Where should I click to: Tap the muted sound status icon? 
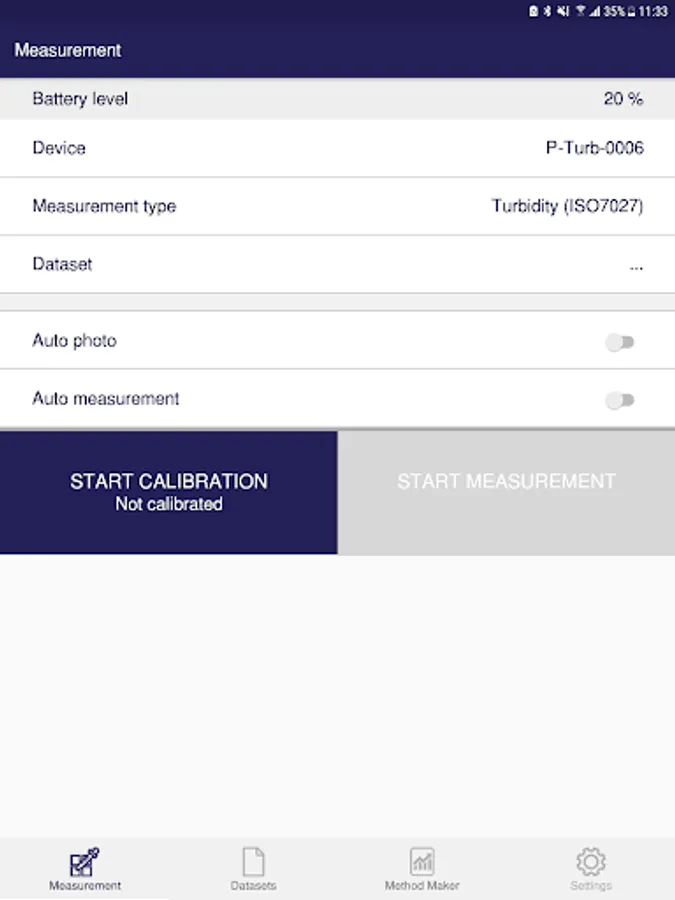click(563, 11)
